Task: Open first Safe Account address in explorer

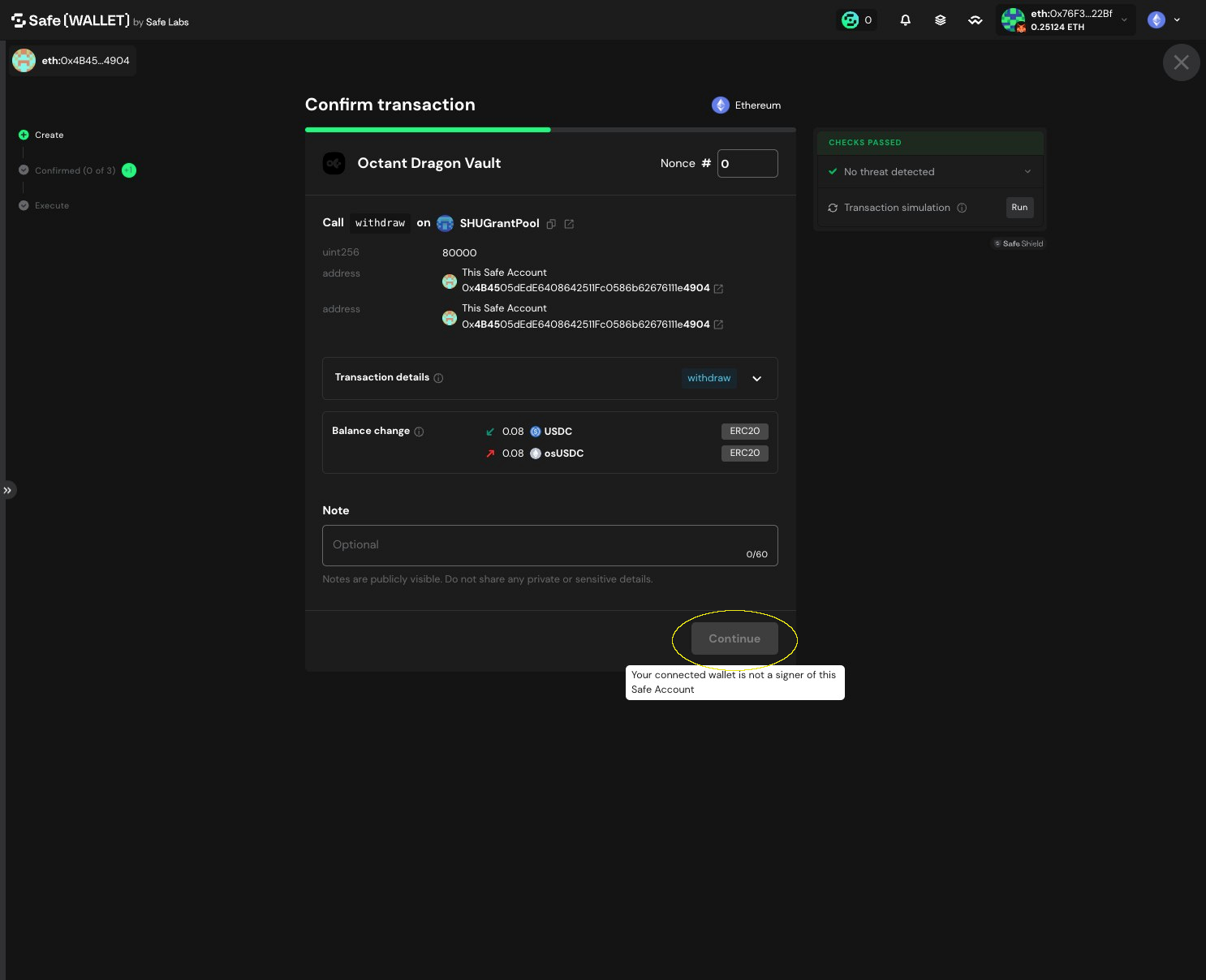Action: coord(718,289)
